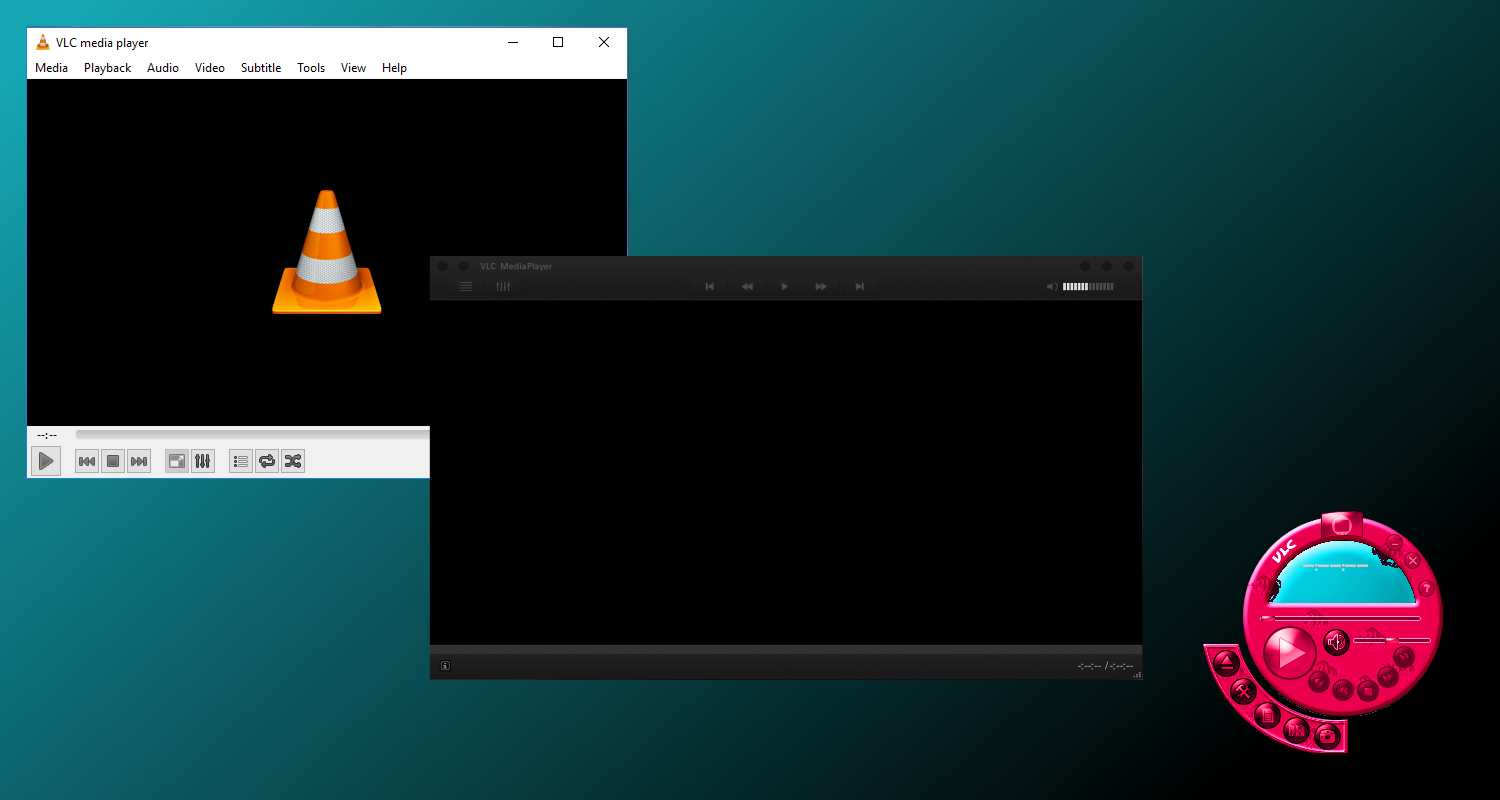The image size is (1500, 800).
Task: Open the Video menu
Action: click(210, 68)
